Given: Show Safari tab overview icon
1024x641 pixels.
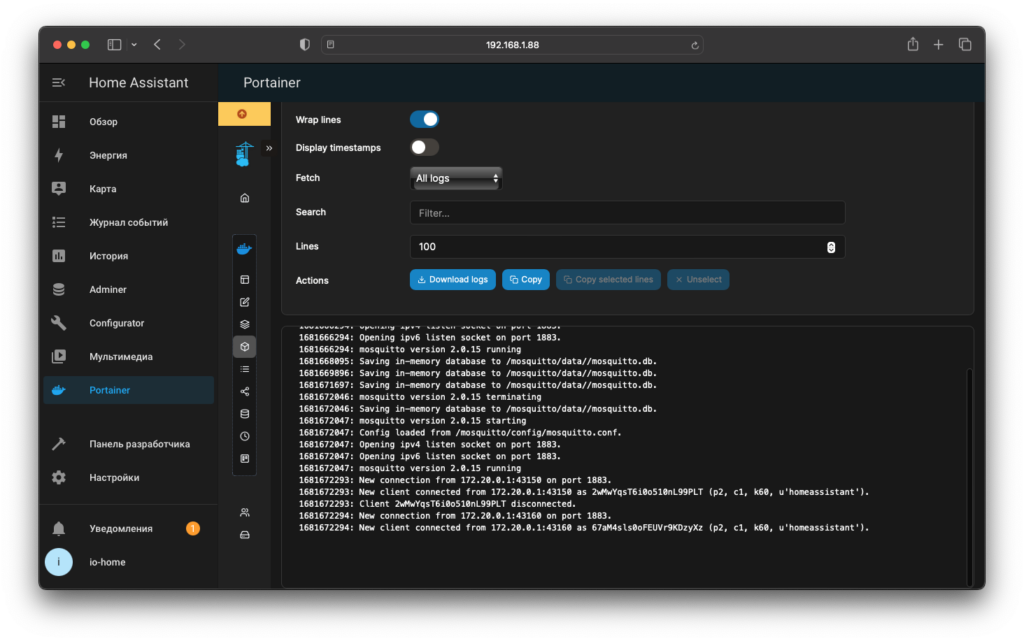Looking at the screenshot, I should [x=965, y=44].
